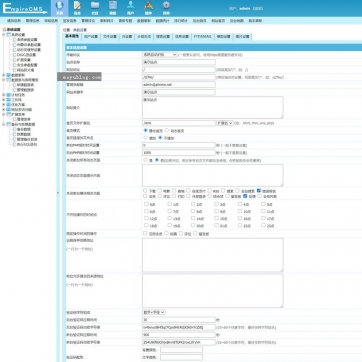Open the Plugin tools icon in header
This screenshot has width=362, height=362.
[x=148, y=8]
